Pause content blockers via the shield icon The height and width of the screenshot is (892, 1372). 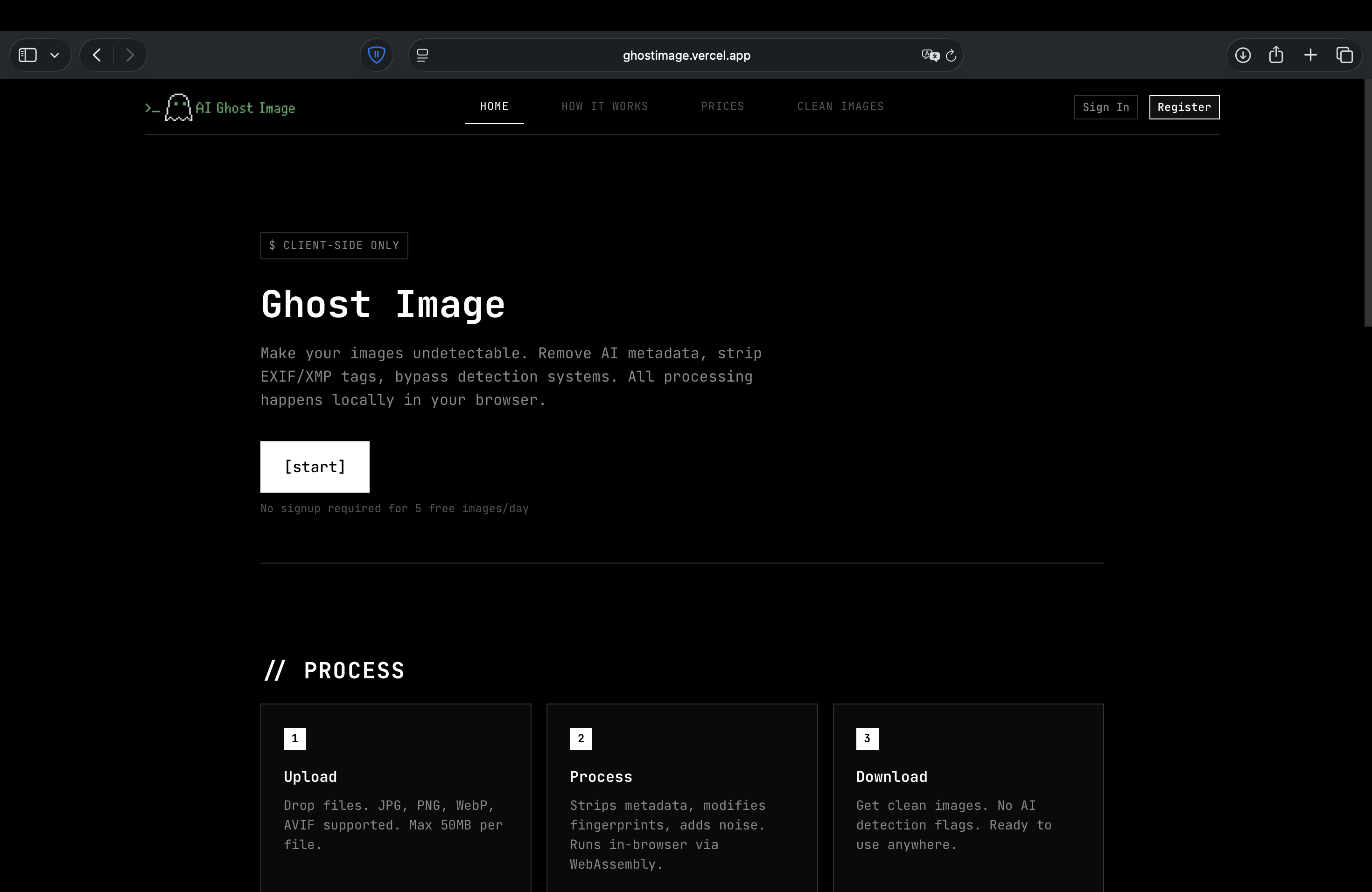(377, 55)
